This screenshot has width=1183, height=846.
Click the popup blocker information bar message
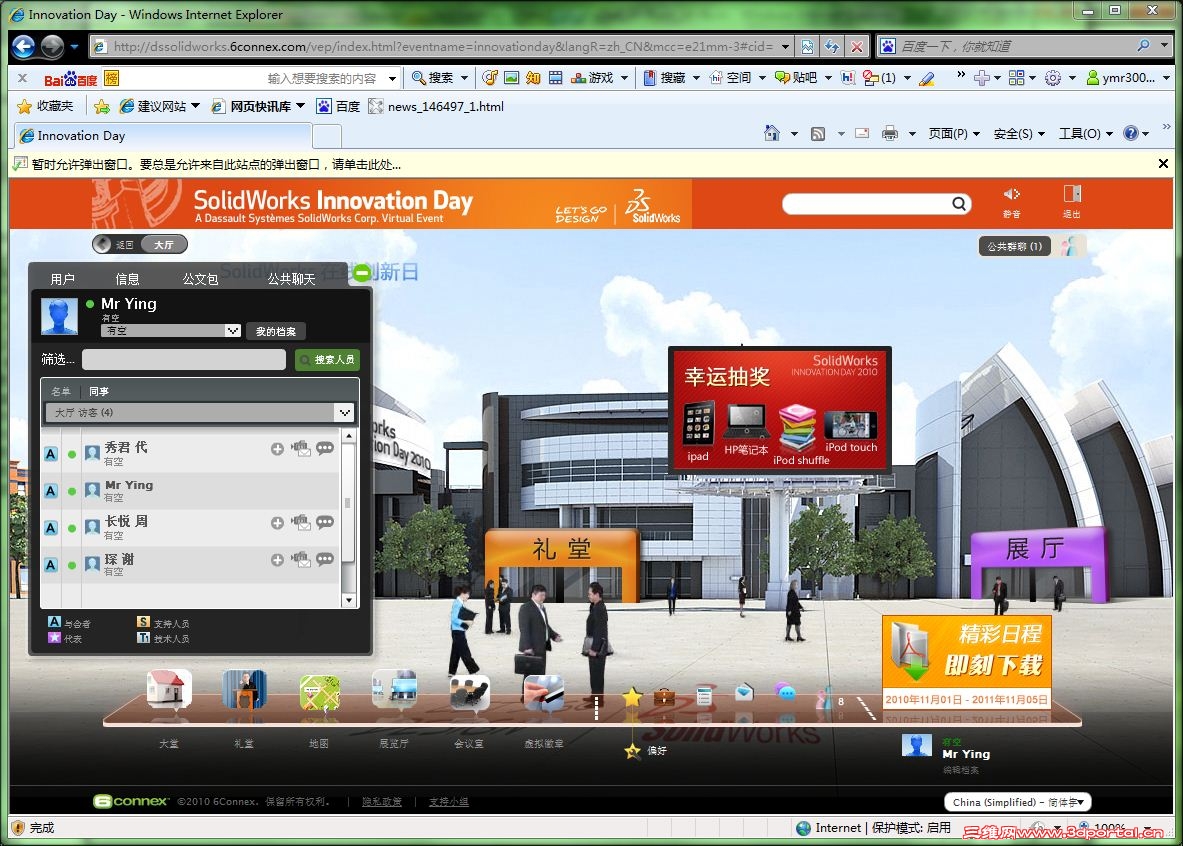coord(217,165)
